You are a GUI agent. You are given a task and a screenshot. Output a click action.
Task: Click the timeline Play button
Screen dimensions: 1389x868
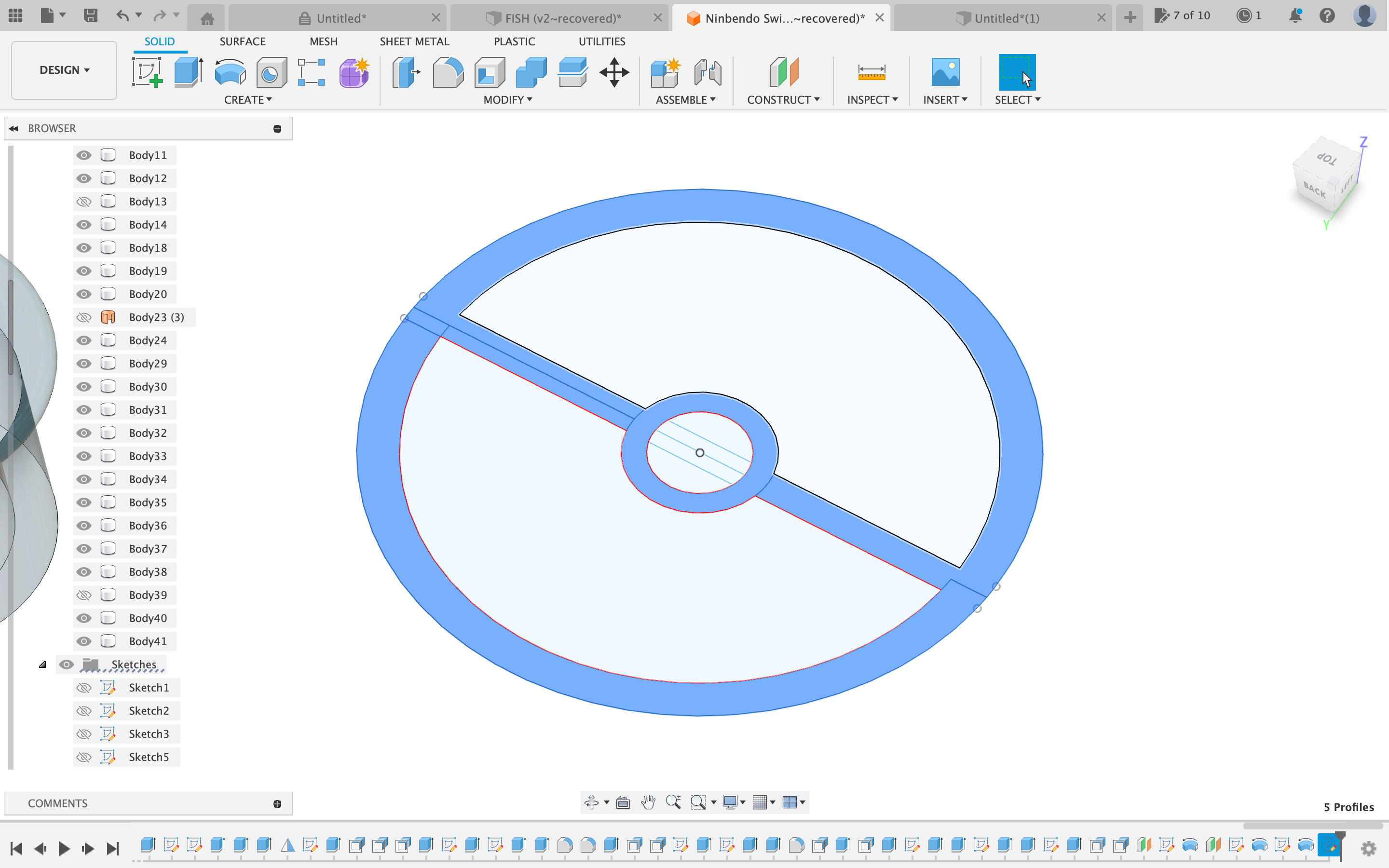tap(64, 849)
